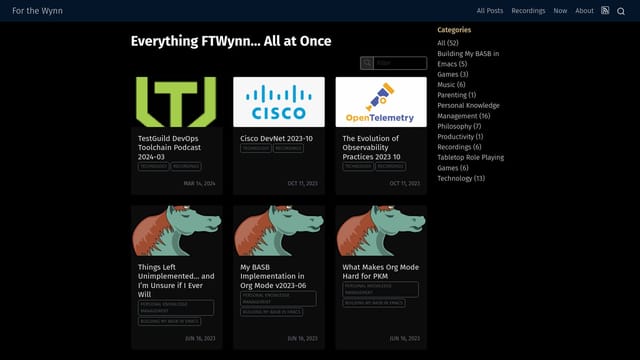
Task: Open TestGuild DevOps Toolchain Podcast 2024-03 post
Action: (x=169, y=147)
